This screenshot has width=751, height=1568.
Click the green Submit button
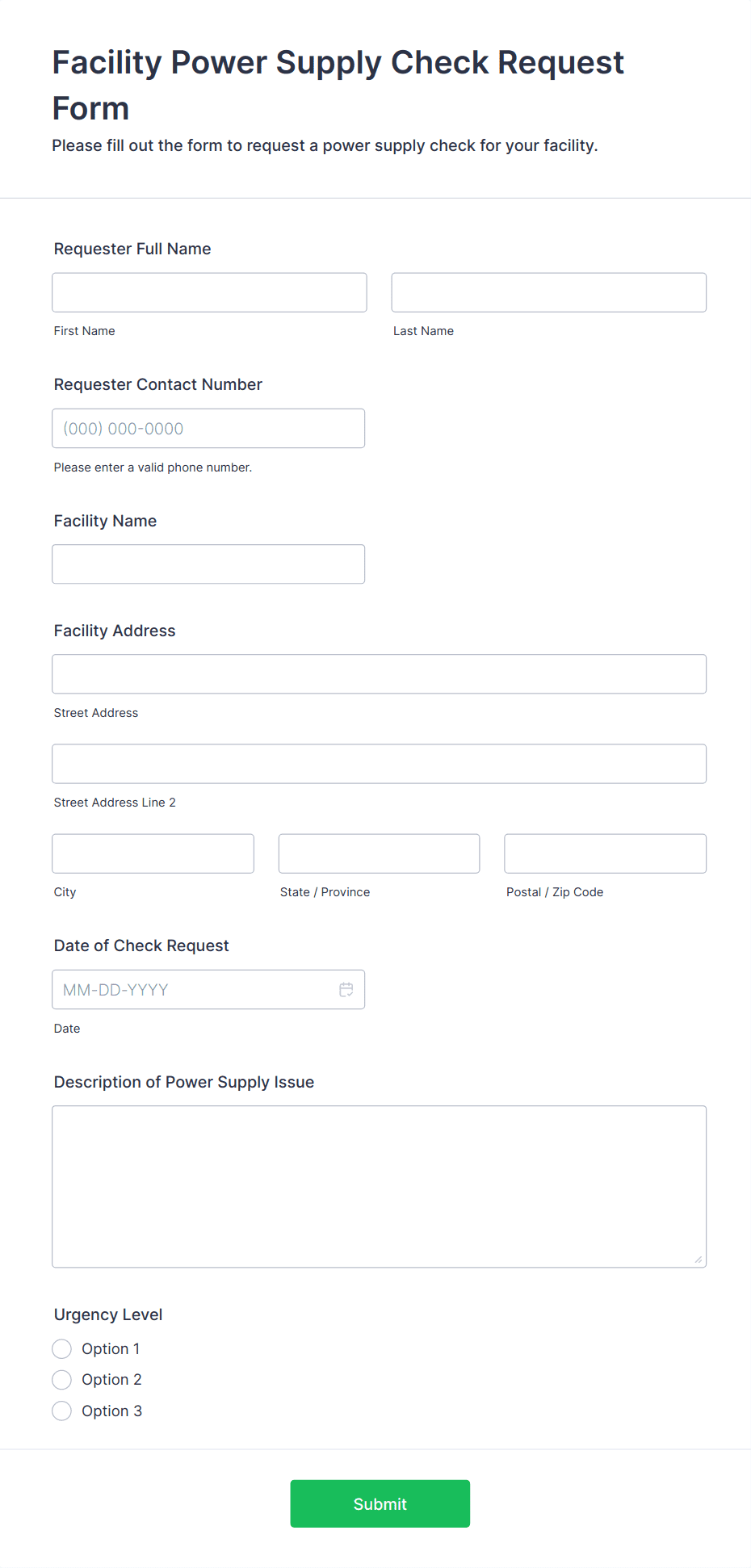(380, 1503)
